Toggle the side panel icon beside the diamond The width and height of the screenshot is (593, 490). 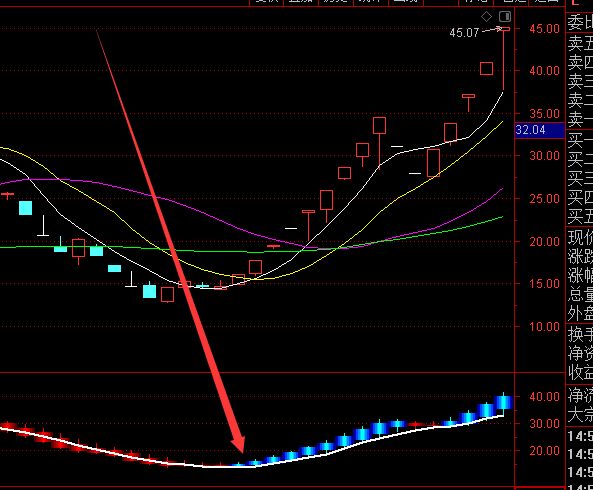[x=505, y=17]
